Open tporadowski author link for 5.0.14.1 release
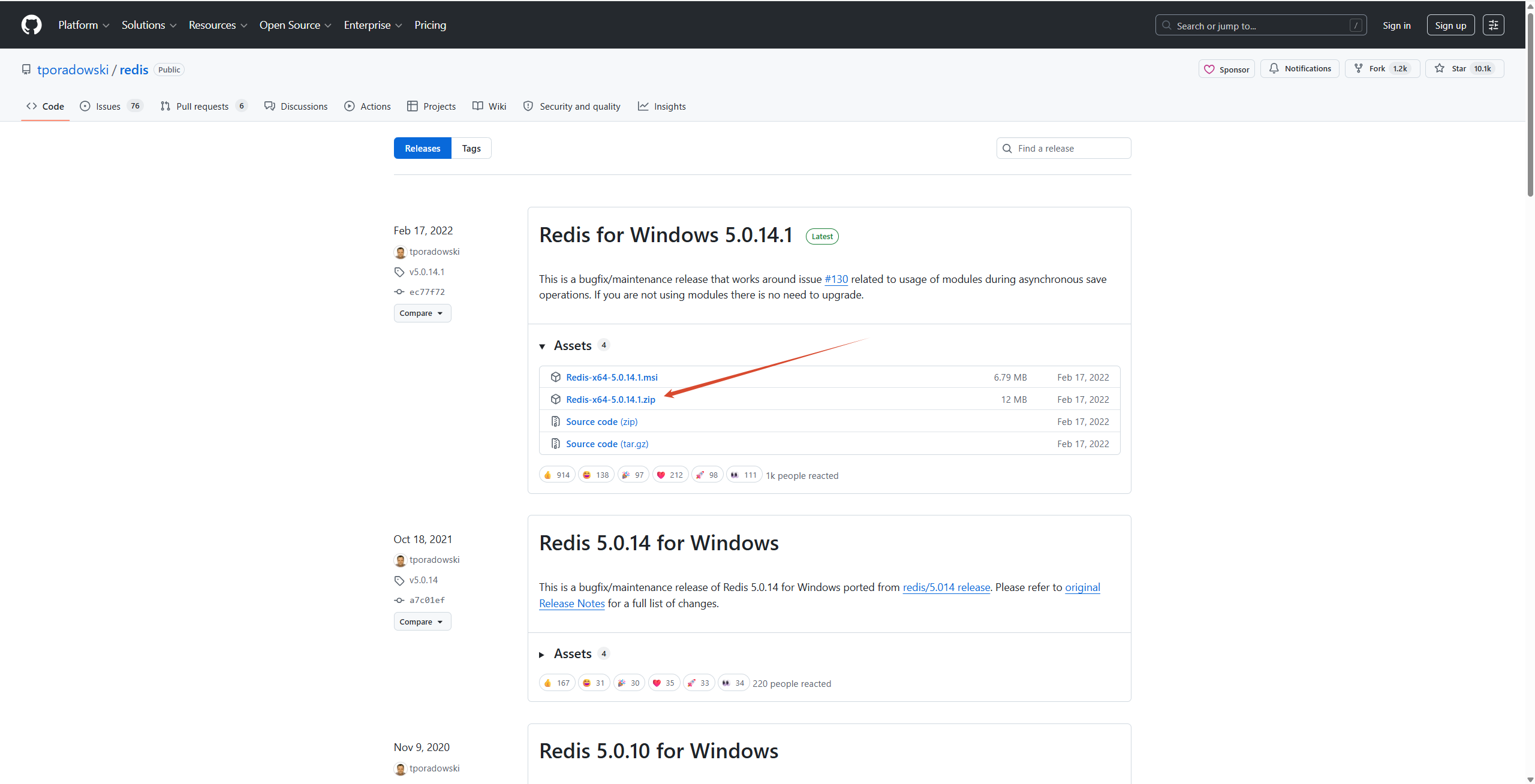Screen dimensions: 1535x784 point(434,252)
